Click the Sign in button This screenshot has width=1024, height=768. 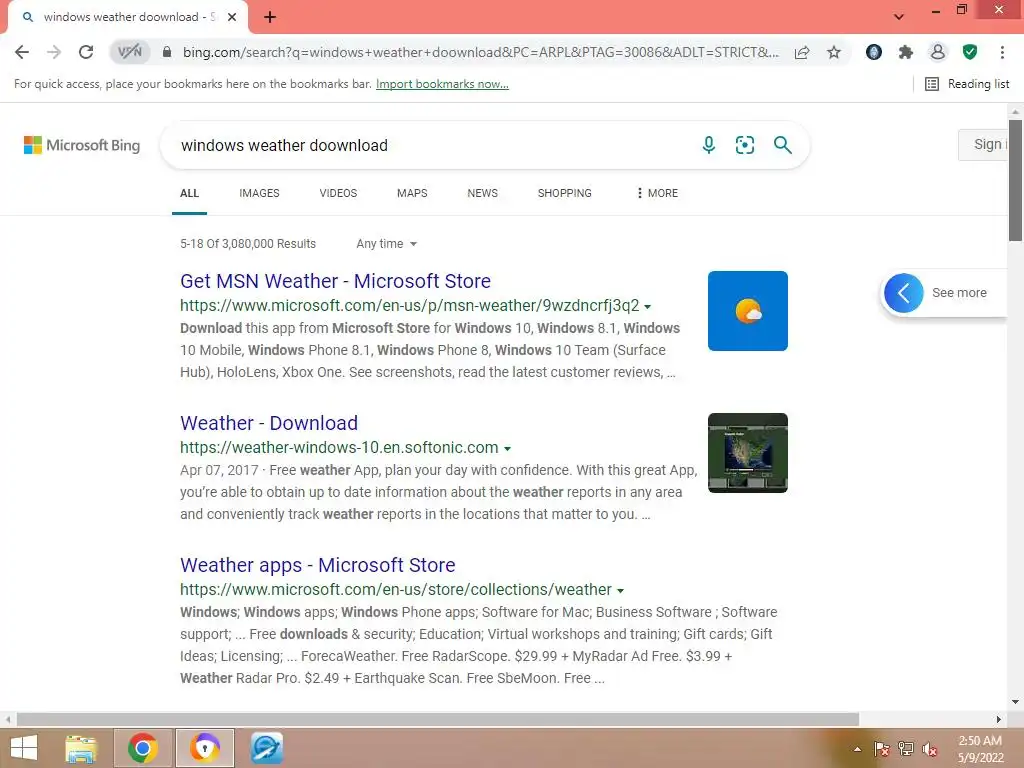[x=985, y=144]
